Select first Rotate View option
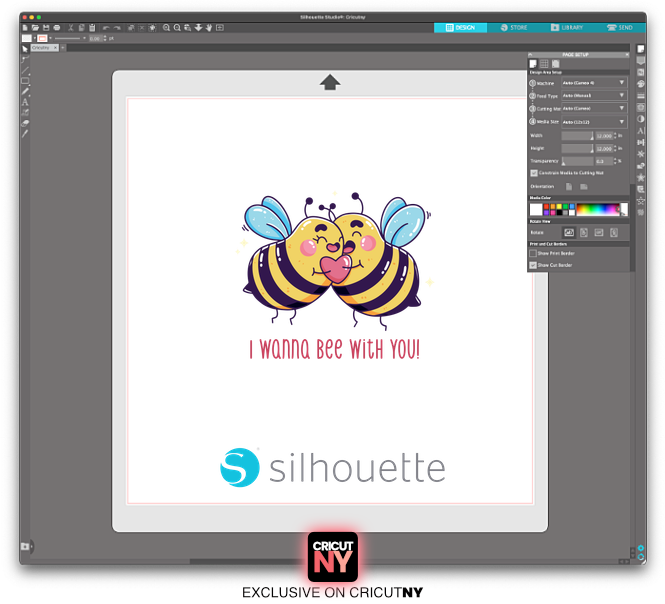 tap(569, 232)
